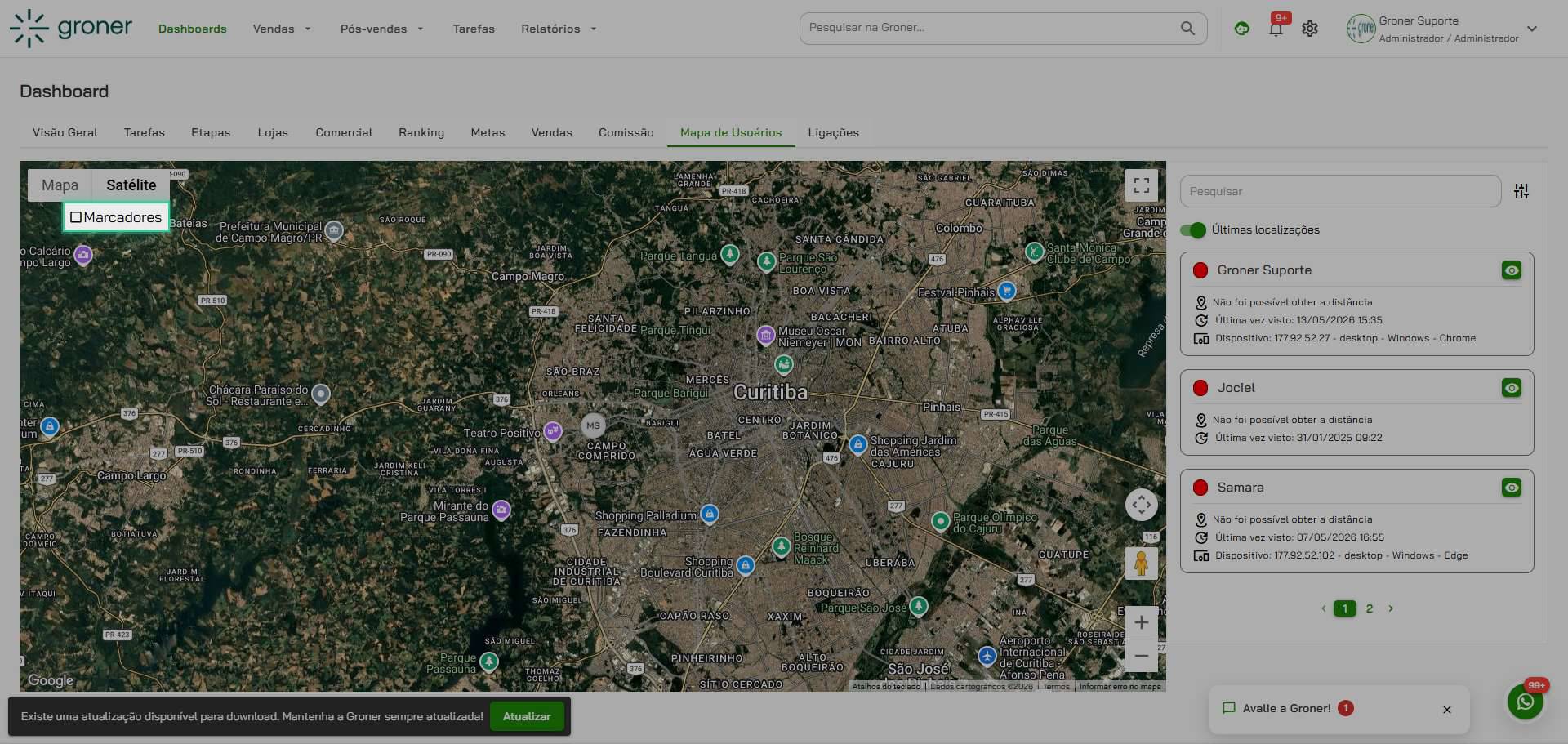
Task: Focus the Pesquisar user search field
Action: (1340, 191)
